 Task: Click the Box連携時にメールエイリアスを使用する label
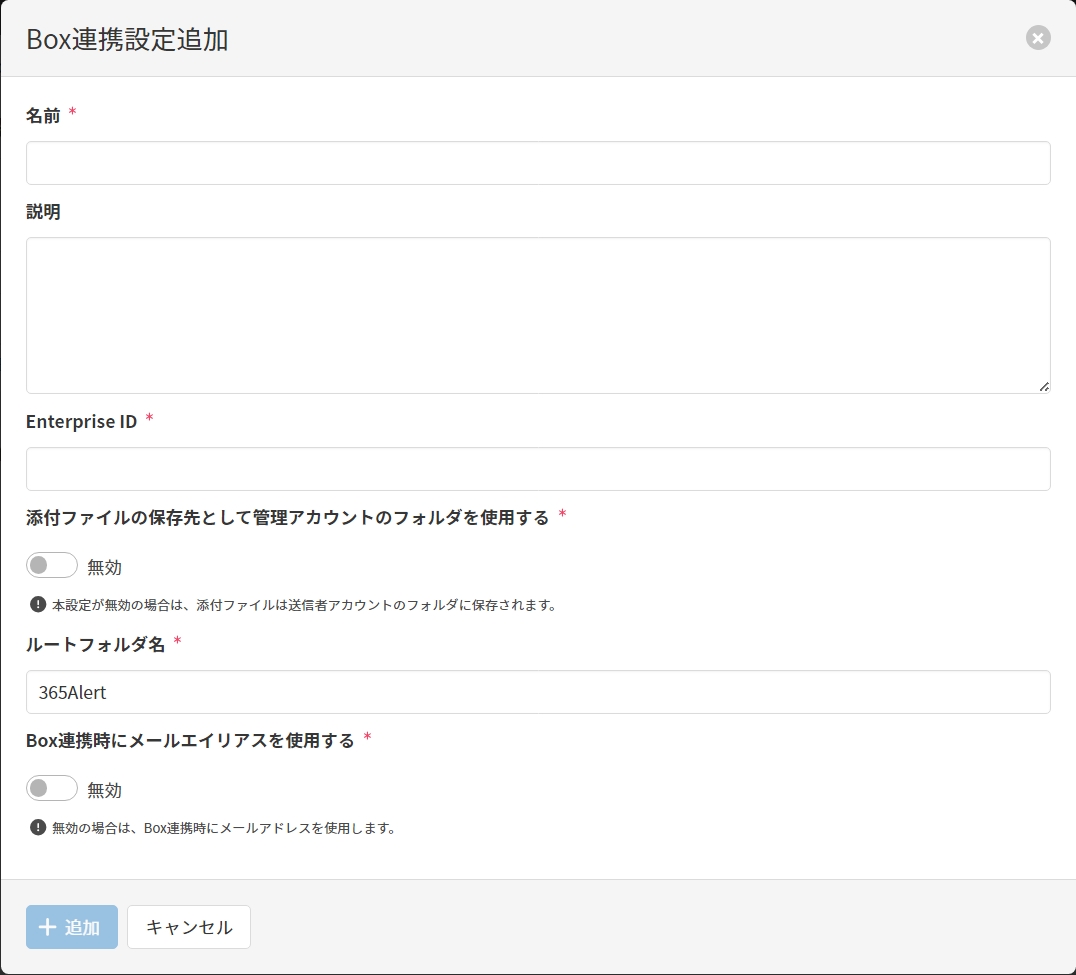[190, 741]
